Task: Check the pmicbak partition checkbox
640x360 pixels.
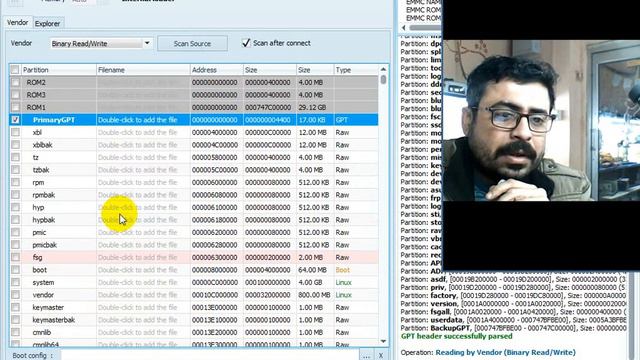Action: [15, 245]
